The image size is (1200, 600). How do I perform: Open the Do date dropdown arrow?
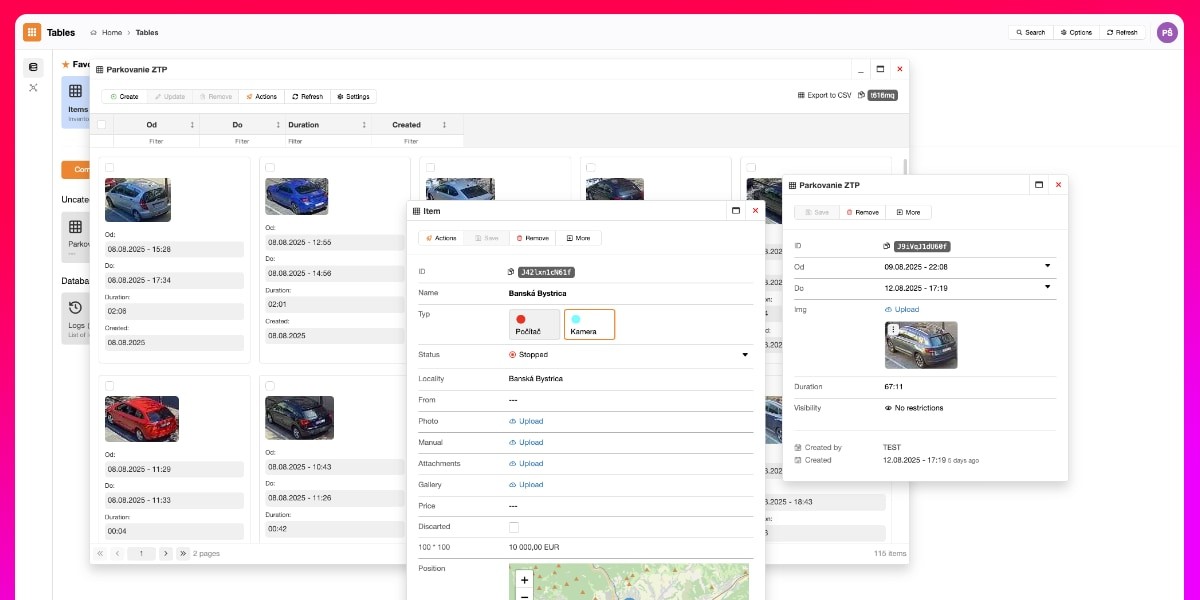click(x=1048, y=287)
